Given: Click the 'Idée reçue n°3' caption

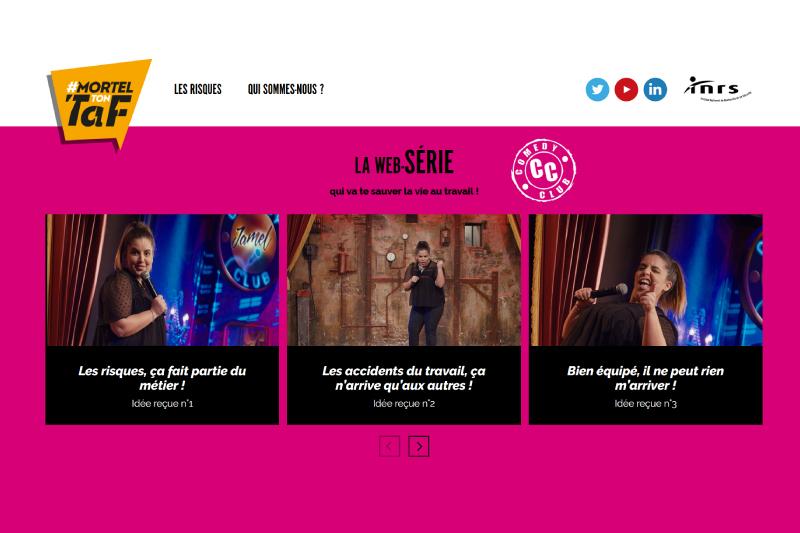Looking at the screenshot, I should click(x=645, y=403).
